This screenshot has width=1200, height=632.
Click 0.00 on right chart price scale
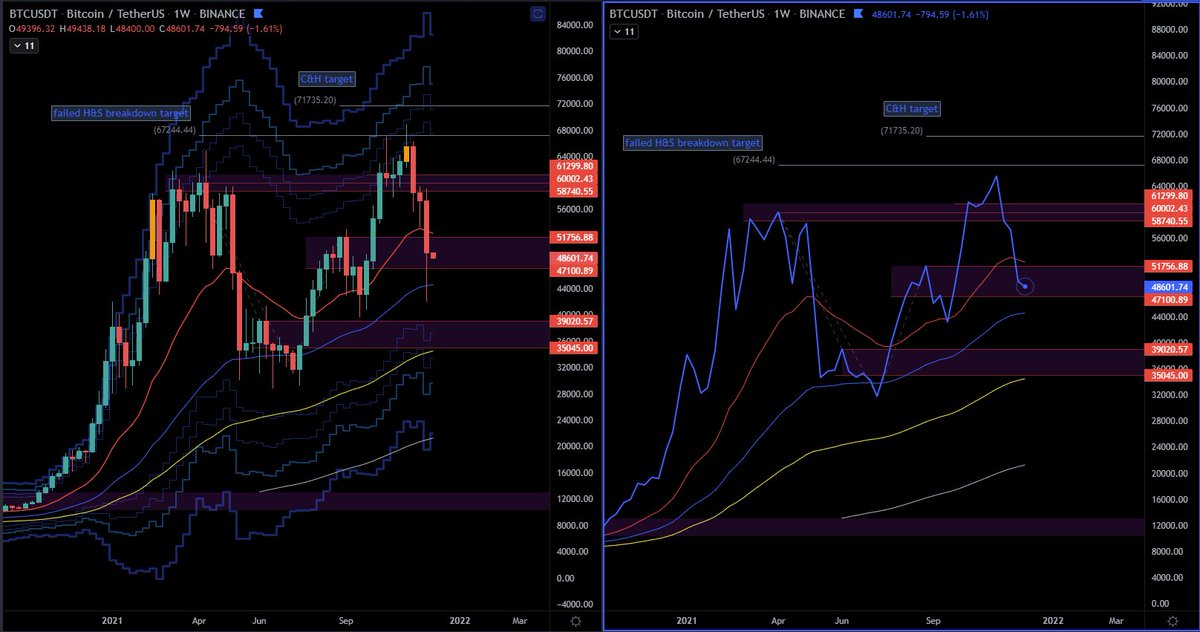pos(1161,605)
